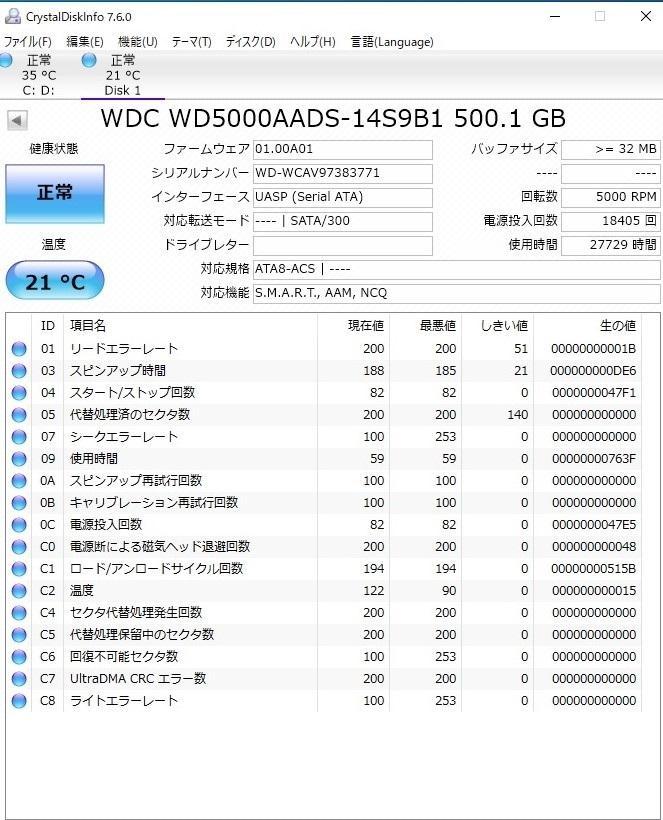Click the 現在値 column header
663x820 pixels.
(x=353, y=326)
